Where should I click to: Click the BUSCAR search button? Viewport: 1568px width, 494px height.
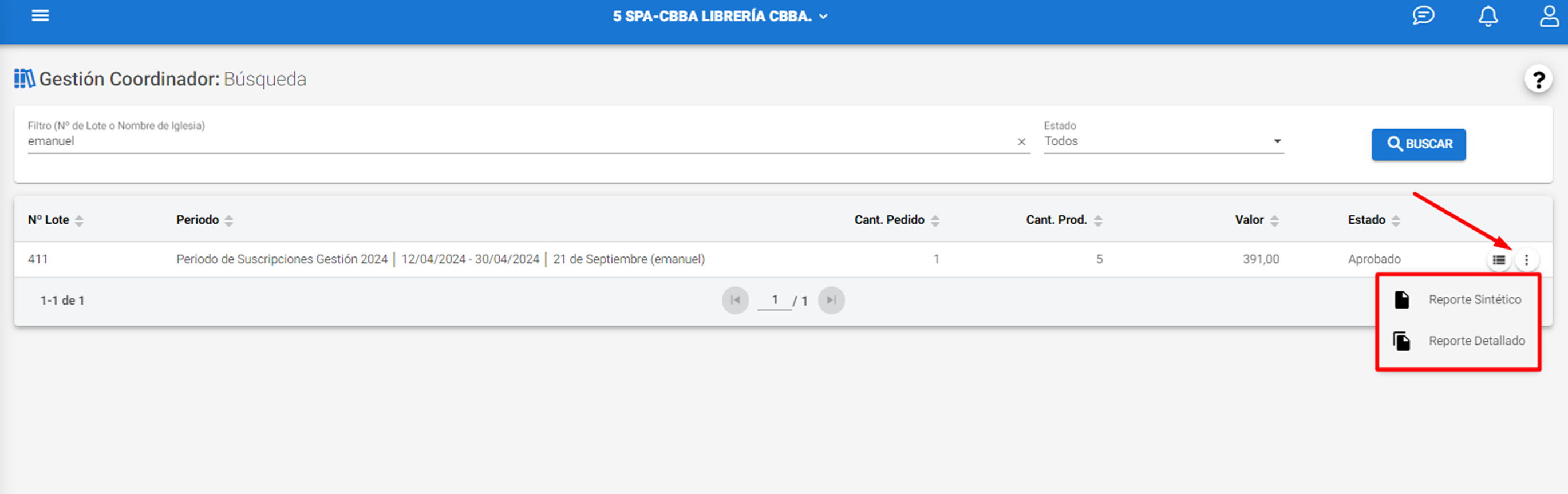pyautogui.click(x=1417, y=145)
